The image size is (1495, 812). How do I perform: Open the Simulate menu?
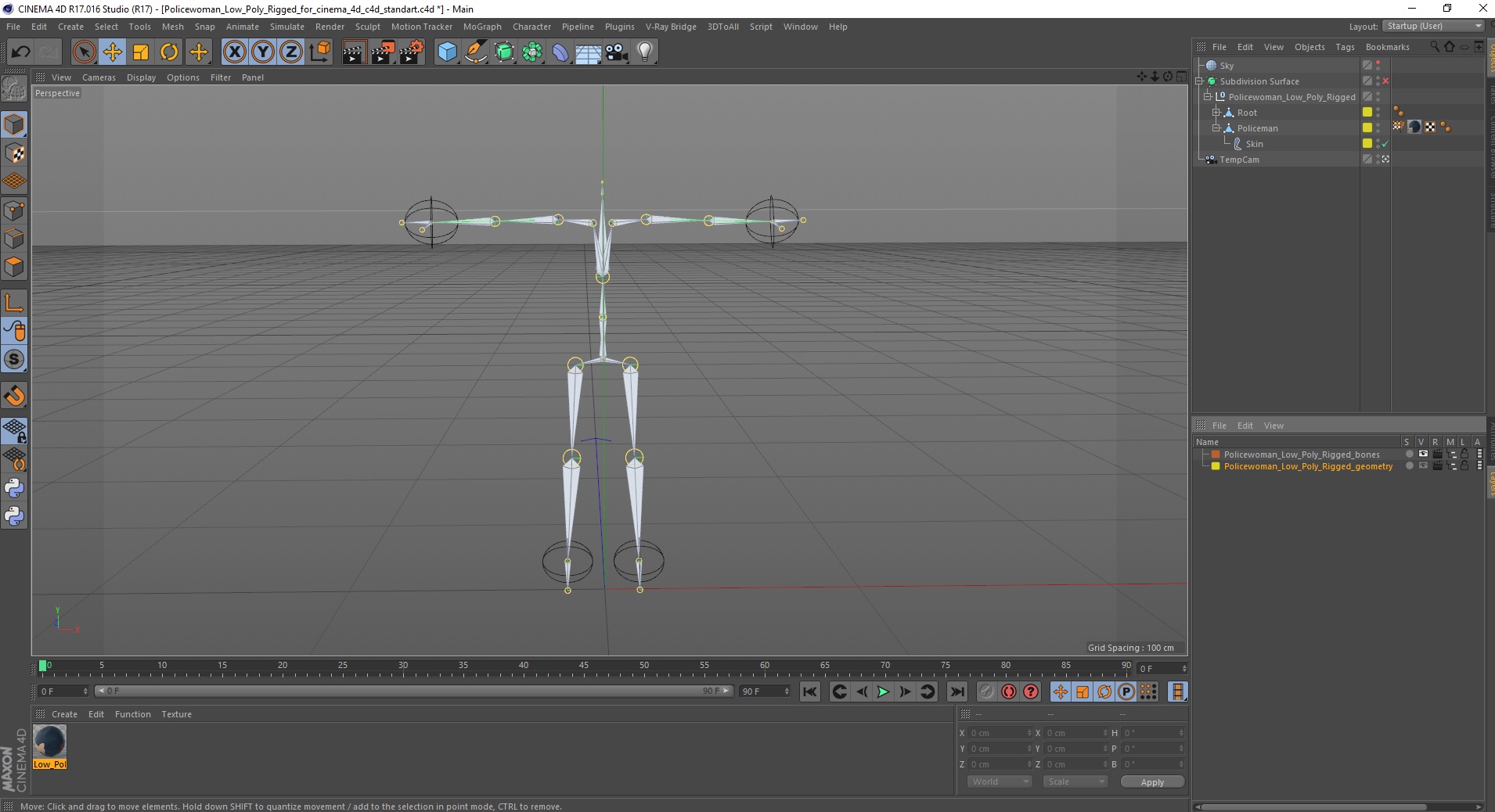pos(287,27)
